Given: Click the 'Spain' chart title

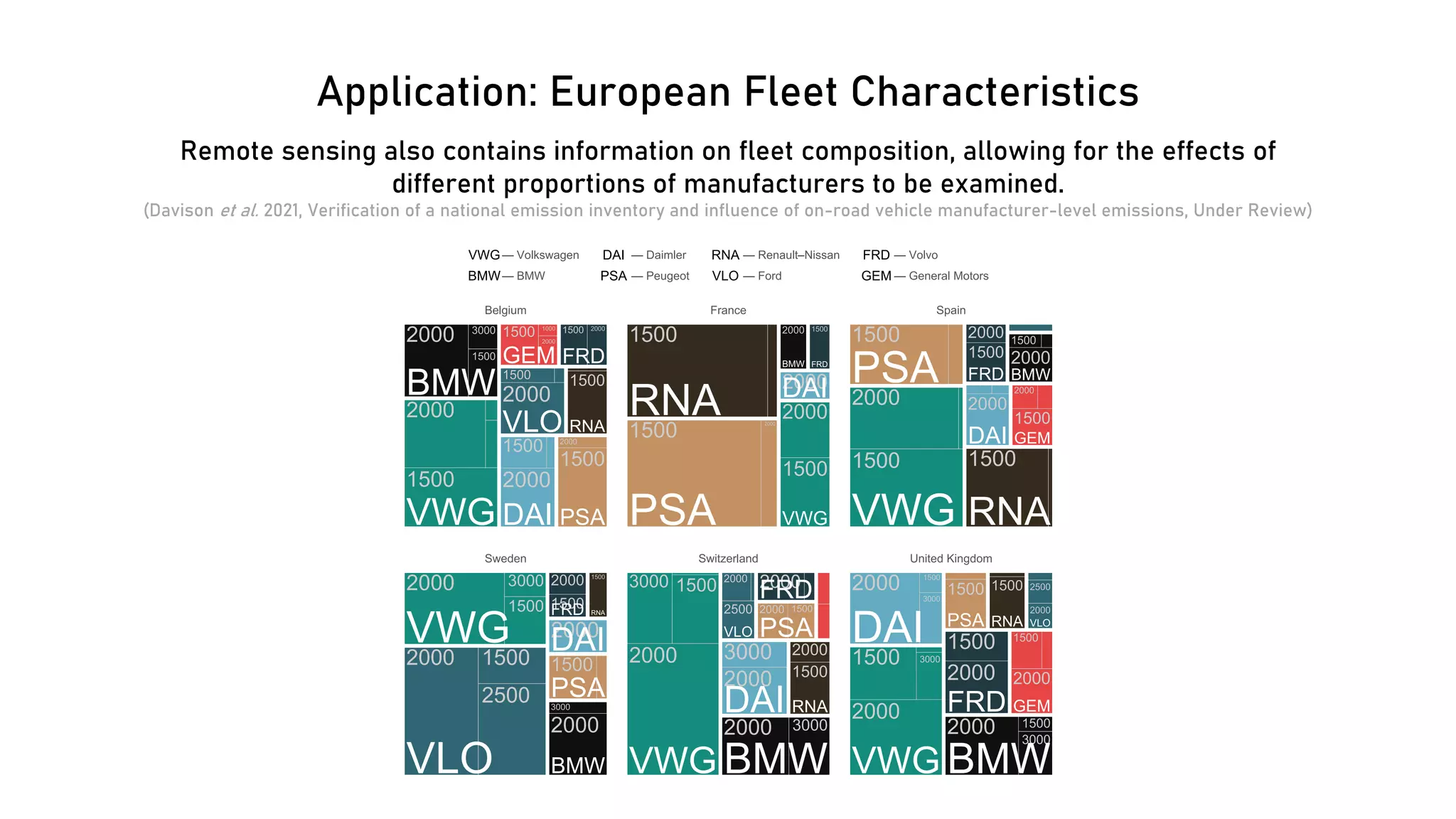Looking at the screenshot, I should [x=951, y=311].
